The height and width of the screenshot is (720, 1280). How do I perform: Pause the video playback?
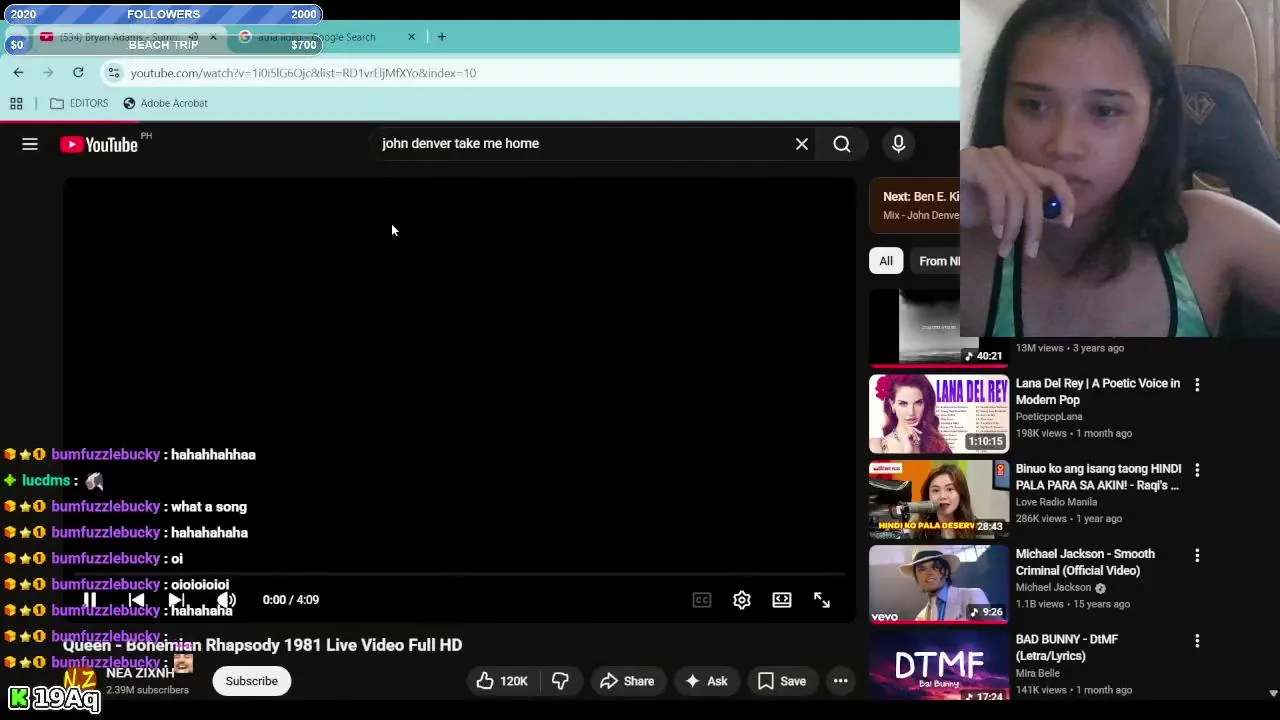pos(89,600)
